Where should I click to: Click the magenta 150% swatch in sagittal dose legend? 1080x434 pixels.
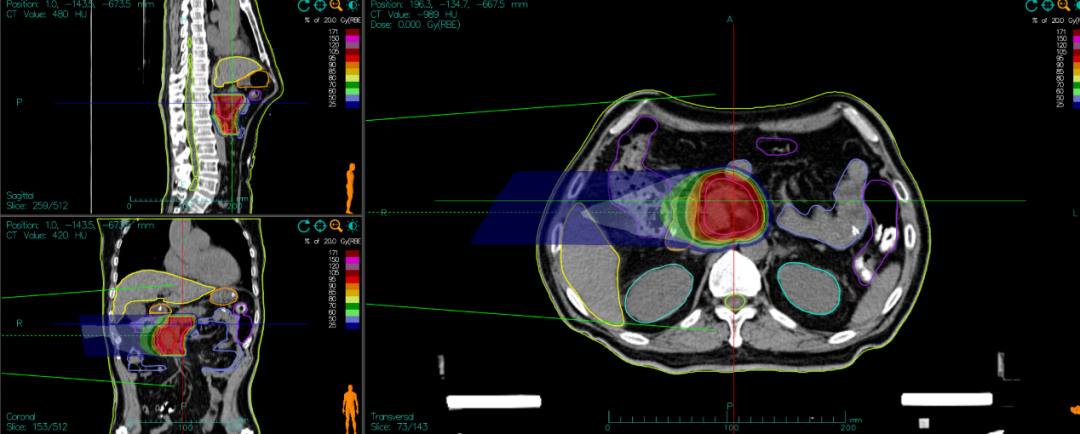(x=351, y=39)
